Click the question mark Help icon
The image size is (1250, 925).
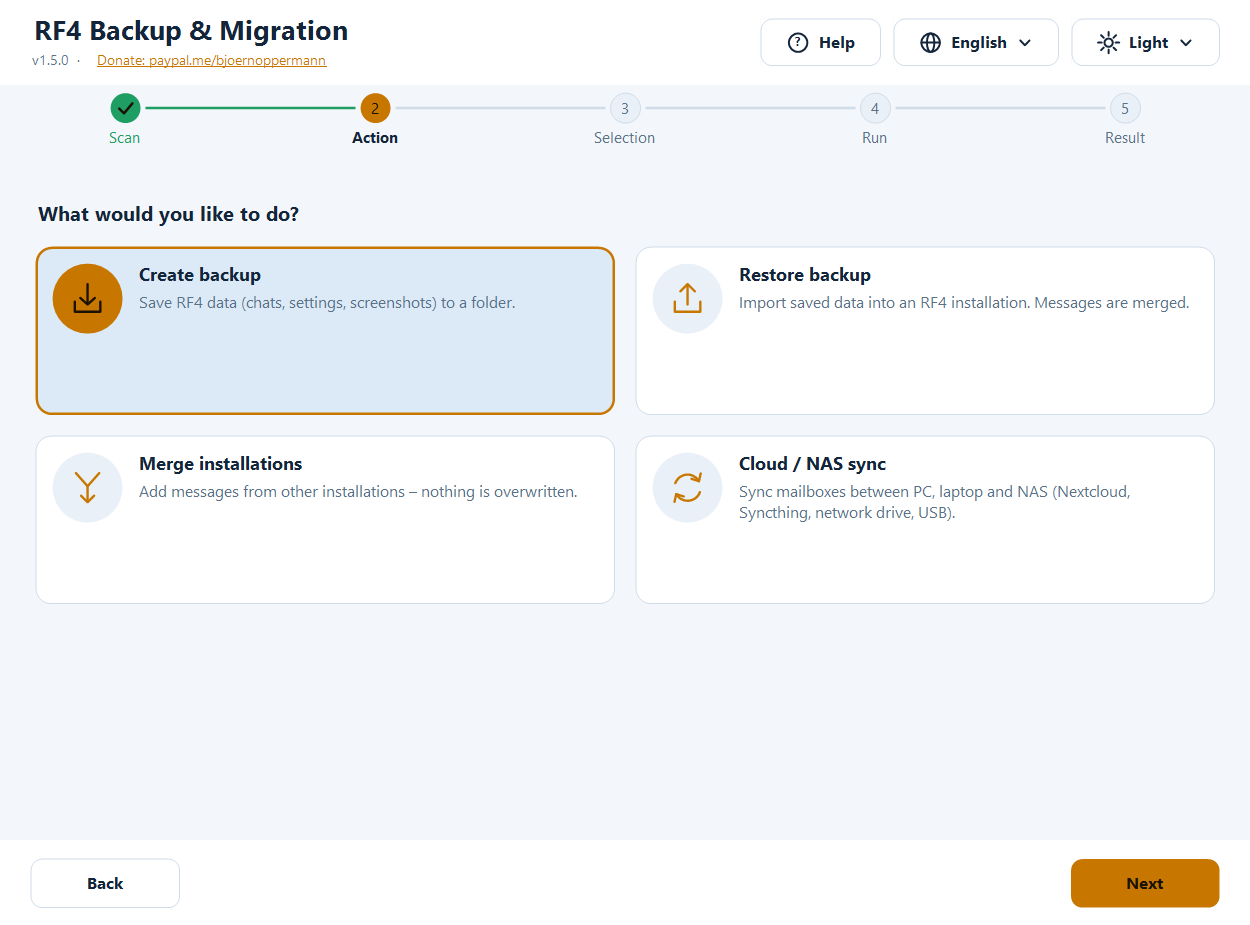(798, 42)
